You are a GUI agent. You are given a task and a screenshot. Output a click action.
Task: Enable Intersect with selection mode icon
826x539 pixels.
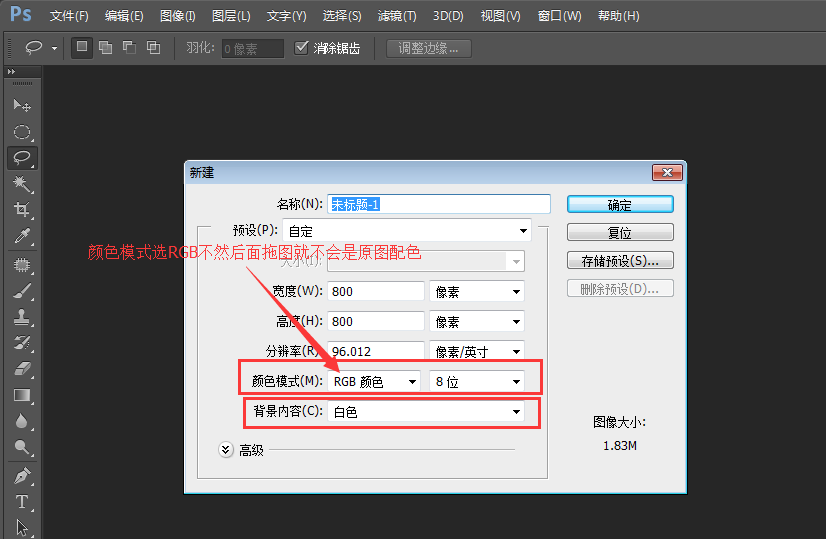pyautogui.click(x=153, y=48)
